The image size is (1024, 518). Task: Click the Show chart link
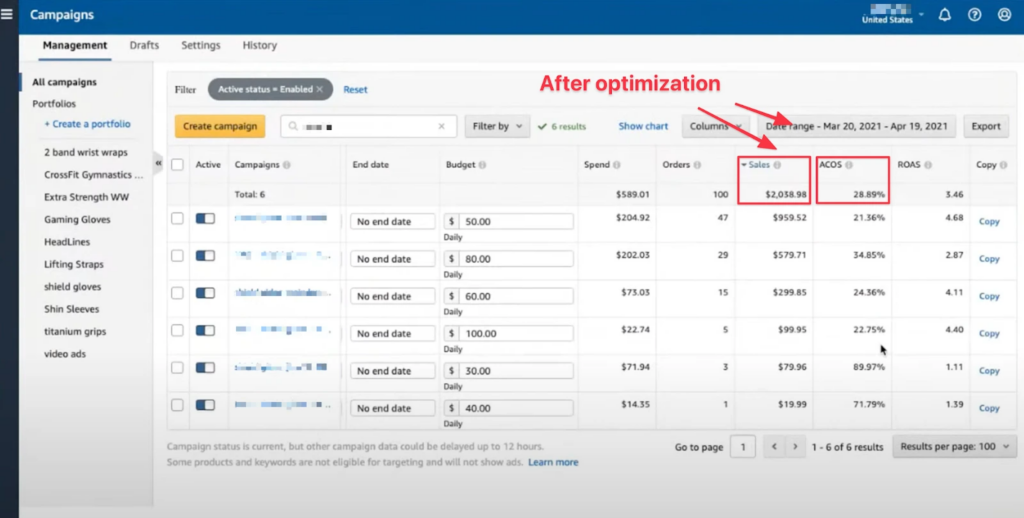(x=643, y=126)
